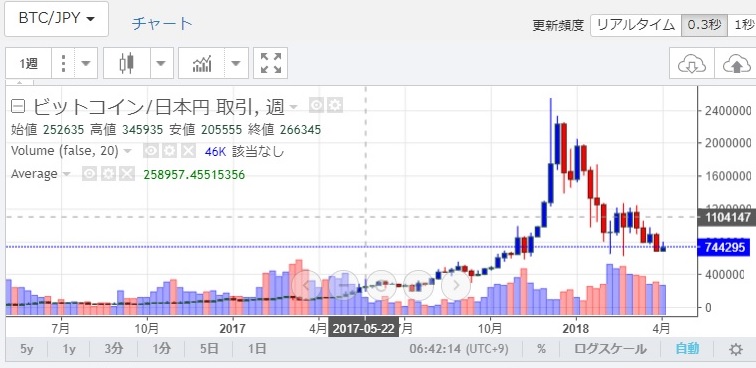Image resolution: width=756 pixels, height=368 pixels.
Task: Click the ビットコイン/日本円 取引, 週 series title
Action: click(x=159, y=106)
